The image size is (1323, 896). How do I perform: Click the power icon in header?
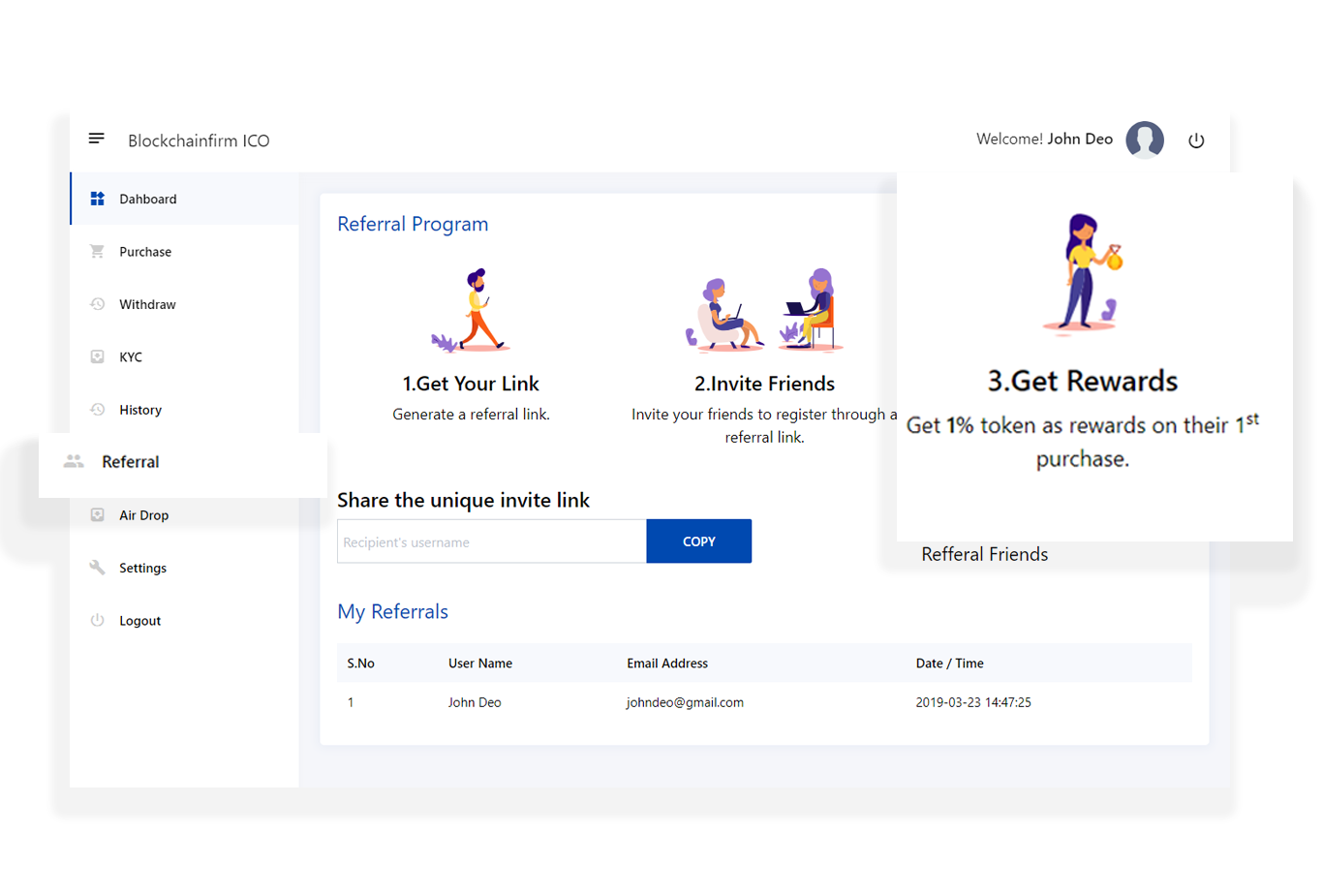[x=1196, y=140]
